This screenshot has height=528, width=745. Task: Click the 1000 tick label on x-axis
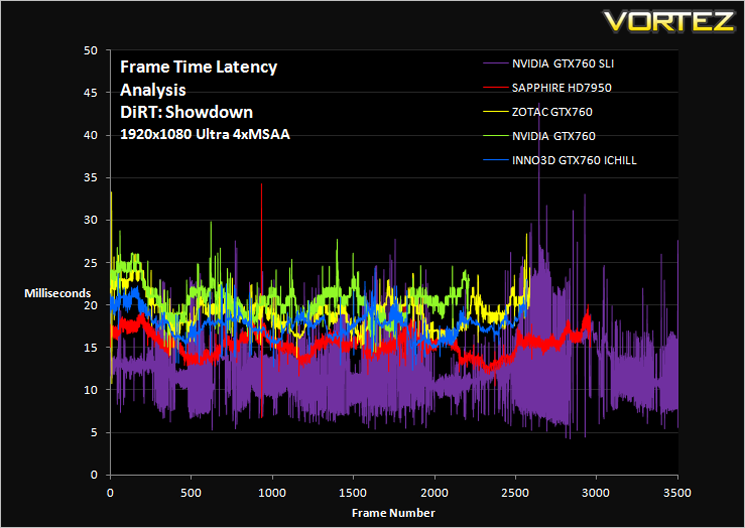(272, 493)
